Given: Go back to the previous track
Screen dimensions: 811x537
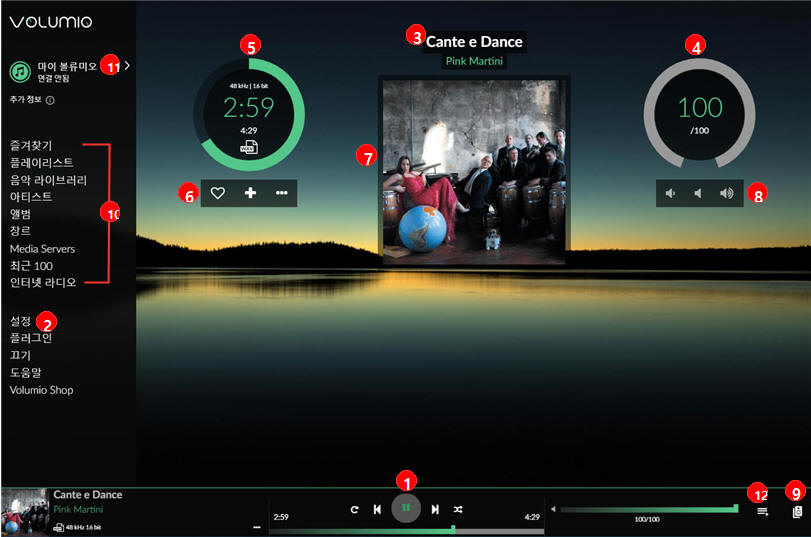Looking at the screenshot, I should click(377, 509).
